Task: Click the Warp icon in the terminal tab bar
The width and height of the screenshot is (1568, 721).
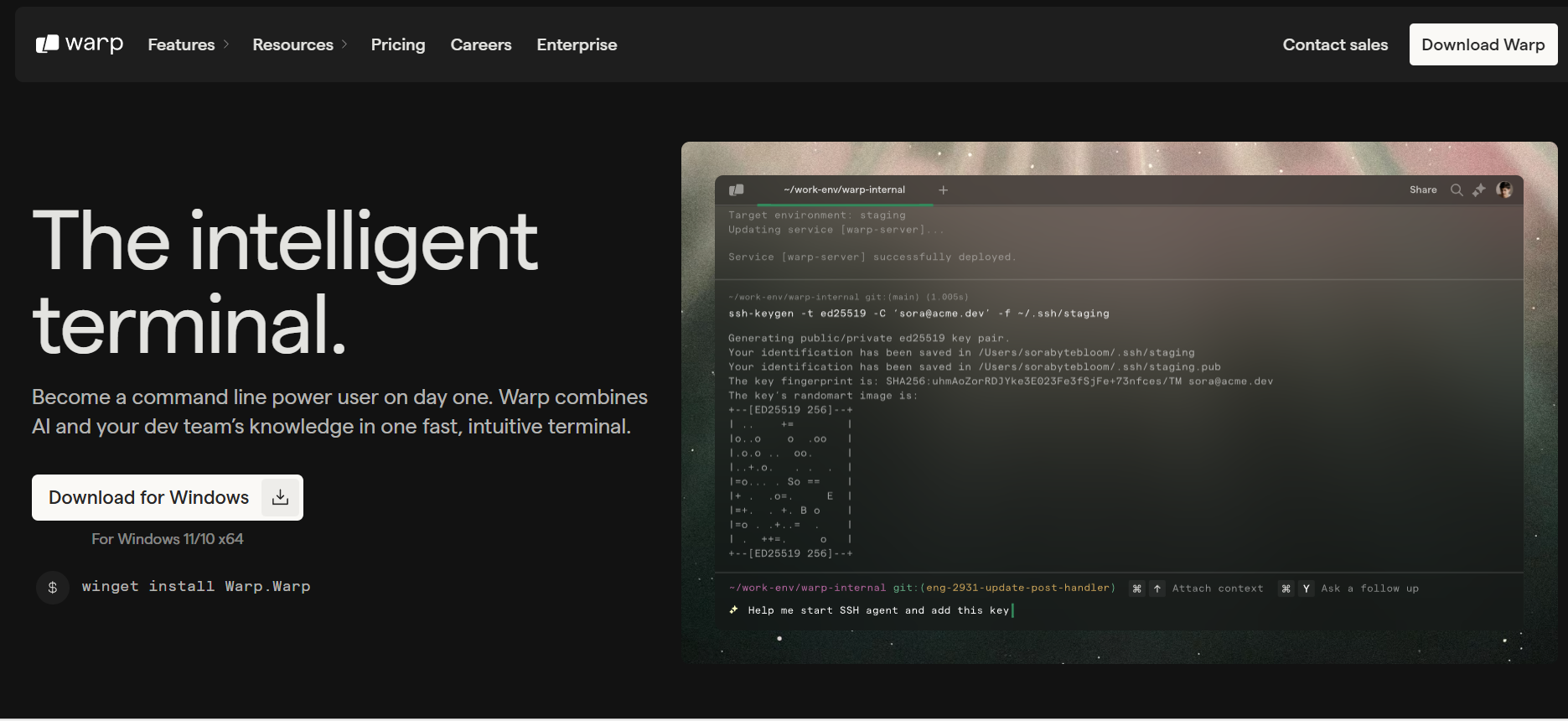Action: pyautogui.click(x=737, y=190)
